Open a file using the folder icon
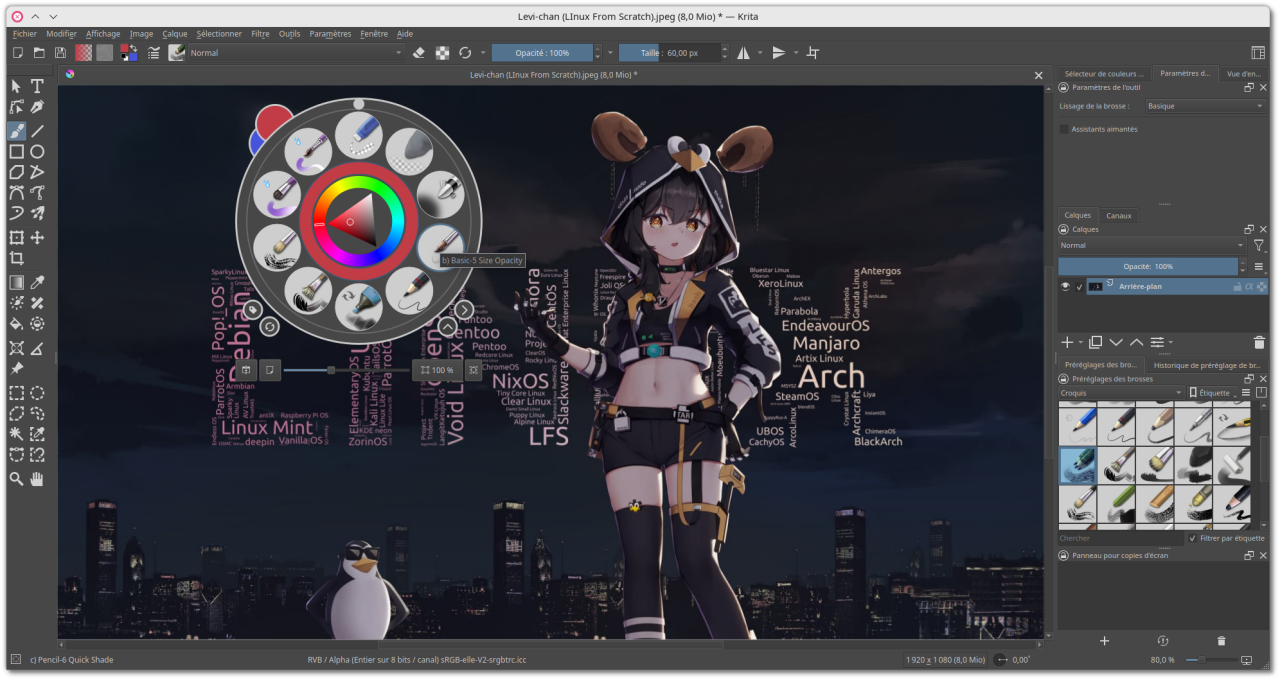This screenshot has width=1280, height=680. [39, 53]
